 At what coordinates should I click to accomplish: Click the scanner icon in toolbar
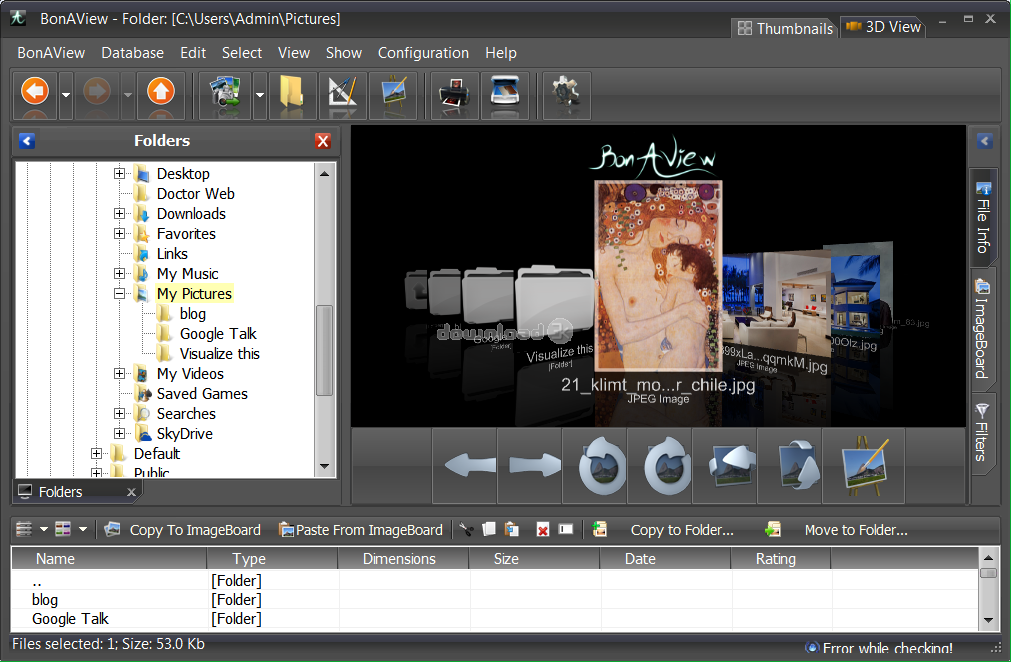(x=505, y=95)
